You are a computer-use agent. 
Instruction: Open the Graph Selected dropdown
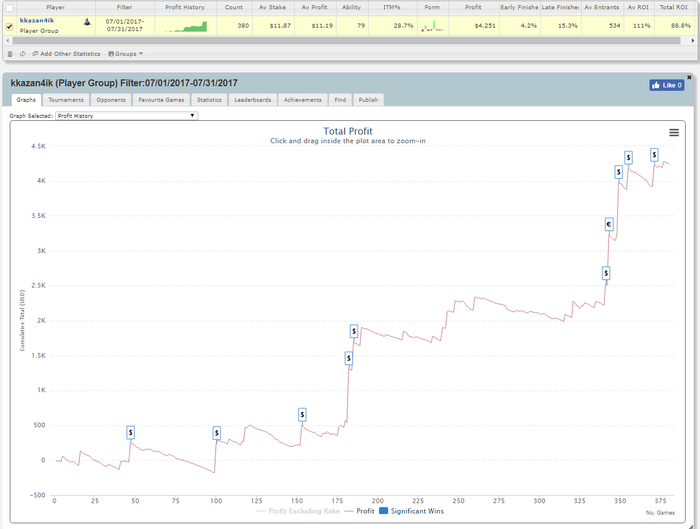(x=126, y=116)
